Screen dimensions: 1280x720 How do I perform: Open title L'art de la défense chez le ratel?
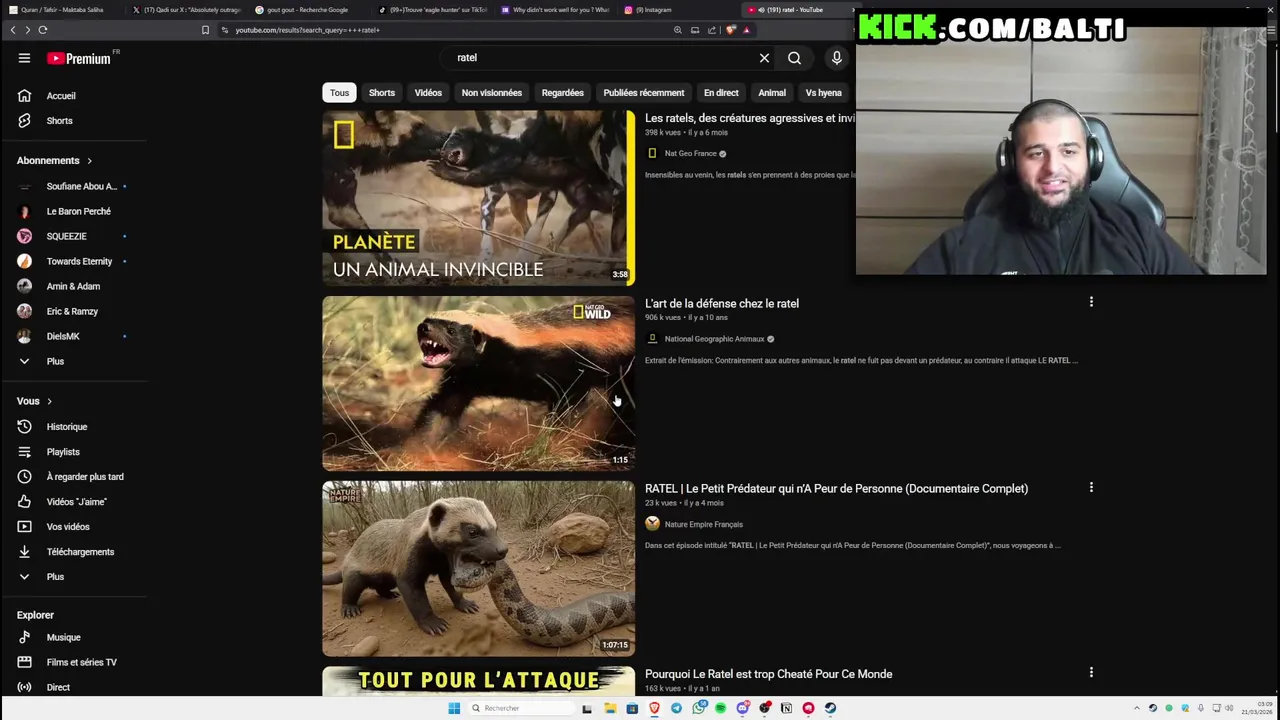click(722, 303)
